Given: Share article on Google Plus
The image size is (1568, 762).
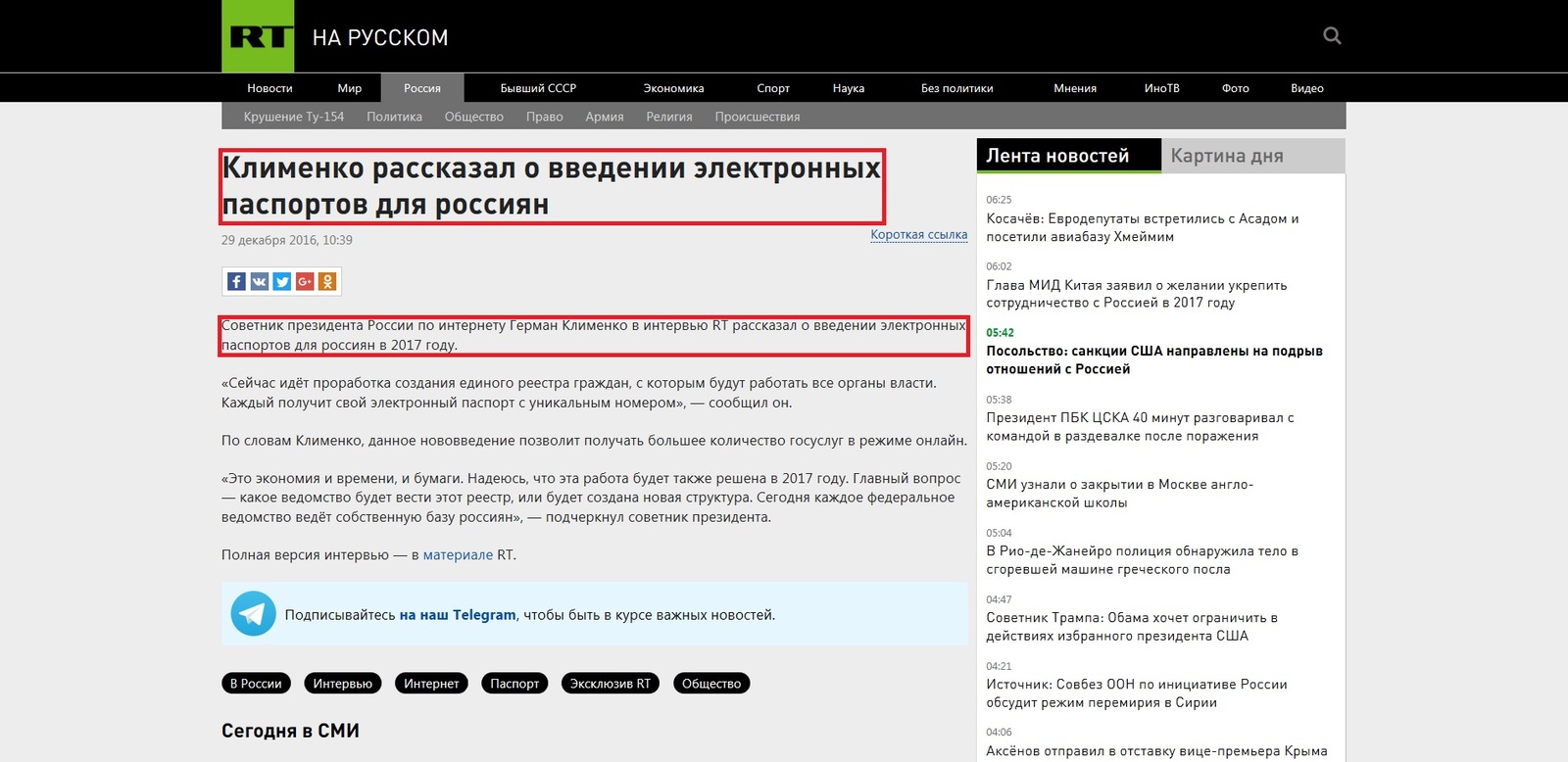Looking at the screenshot, I should click(305, 282).
